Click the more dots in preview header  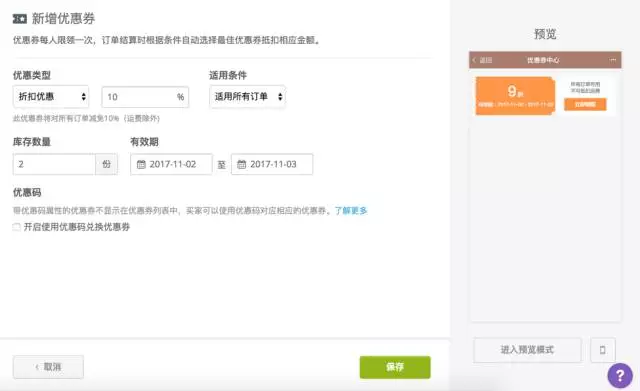coord(613,60)
